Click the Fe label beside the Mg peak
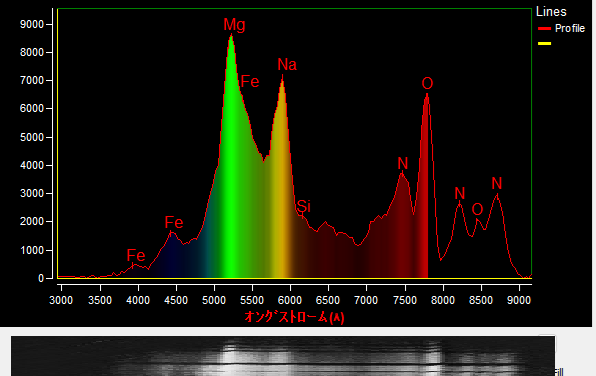Image resolution: width=596 pixels, height=376 pixels. [x=250, y=82]
